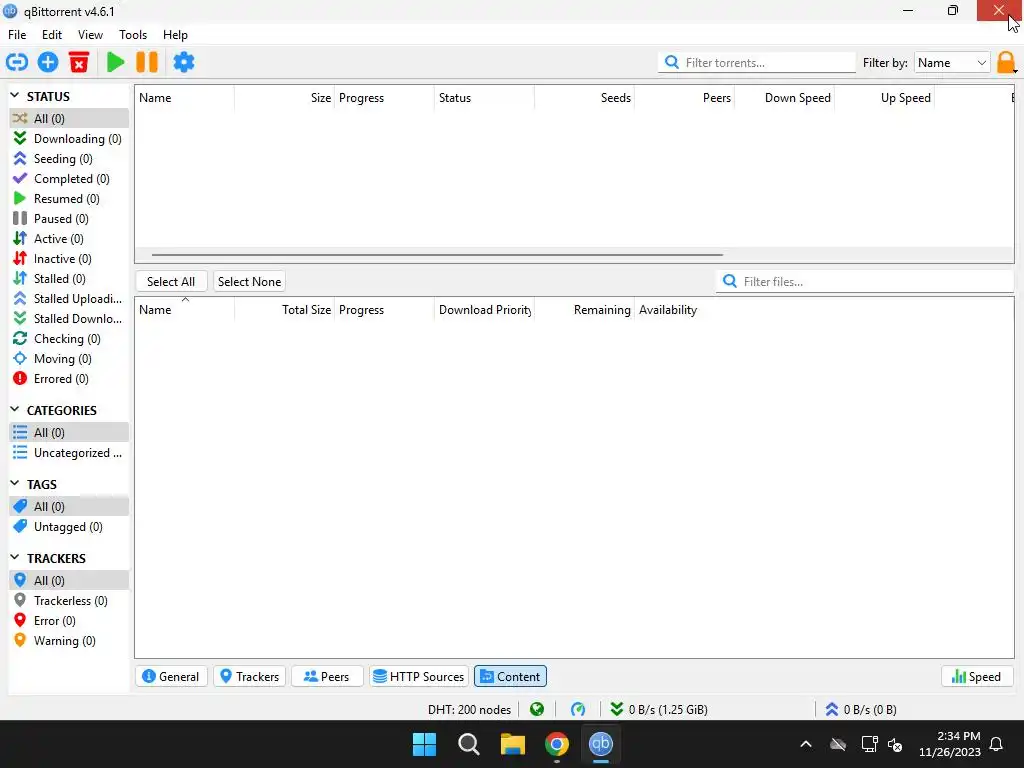
Task: Click the orange lock UI icon
Action: click(1006, 63)
